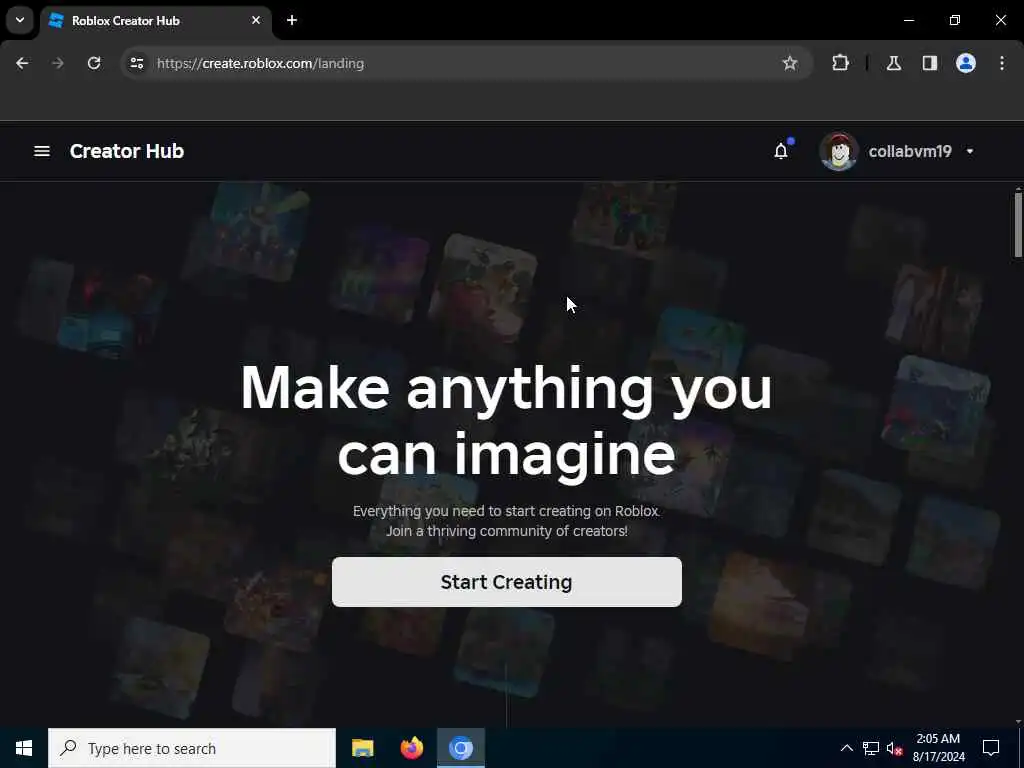Click the Chrome taskbar icon
Image resolution: width=1024 pixels, height=768 pixels.
pos(461,748)
